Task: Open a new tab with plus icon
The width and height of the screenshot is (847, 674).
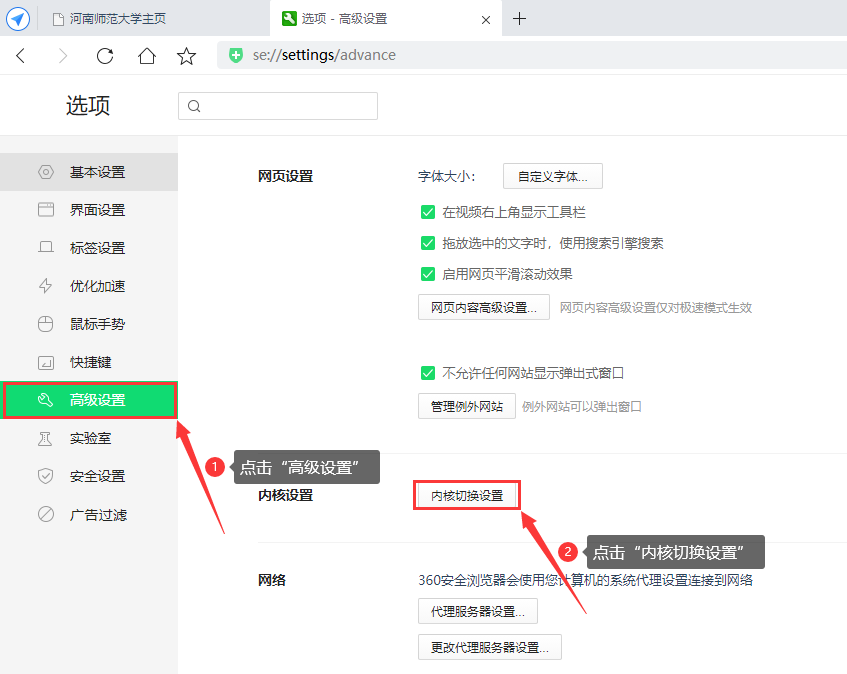Action: (x=519, y=18)
